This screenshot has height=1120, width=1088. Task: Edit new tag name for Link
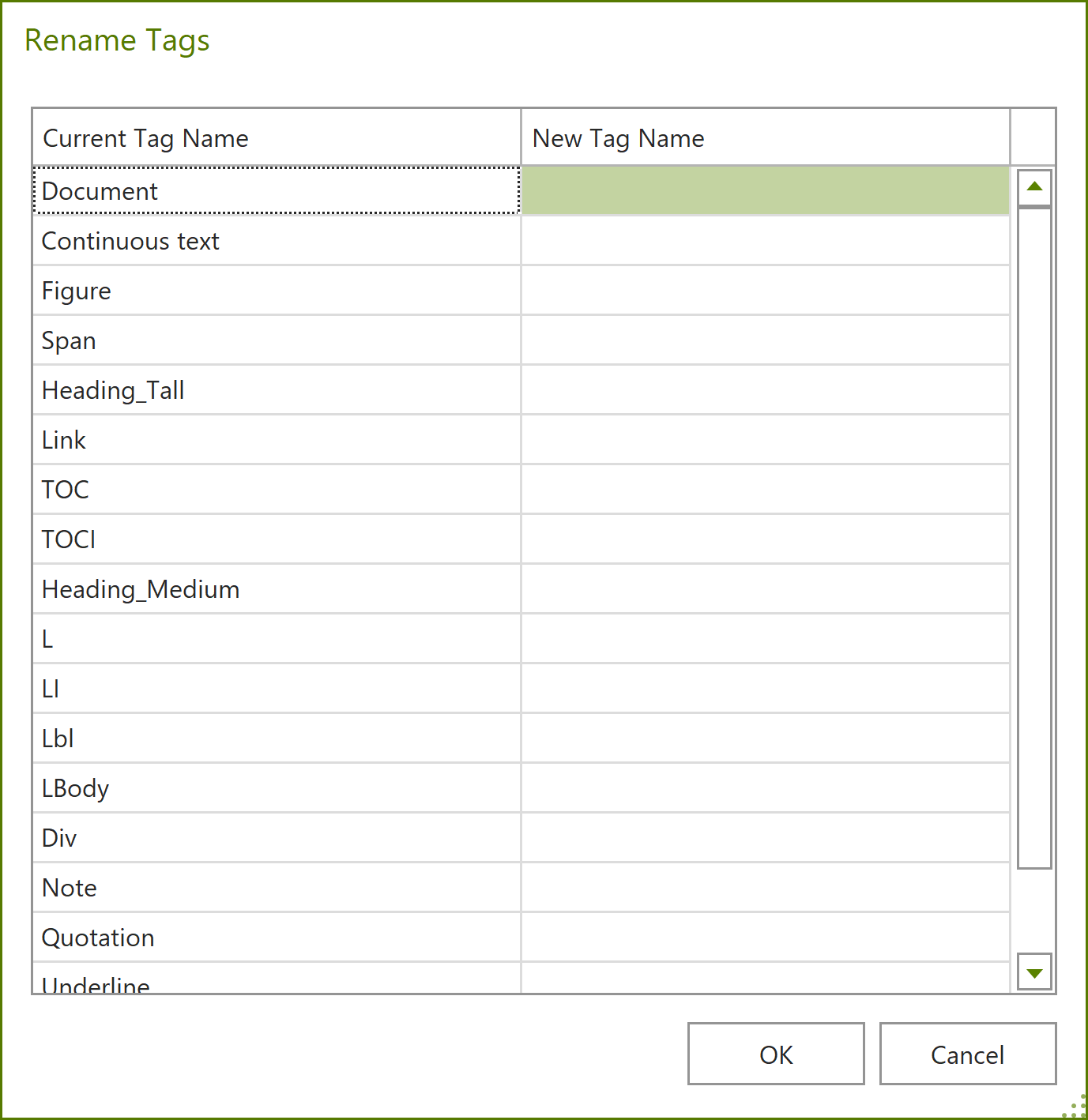pos(766,439)
